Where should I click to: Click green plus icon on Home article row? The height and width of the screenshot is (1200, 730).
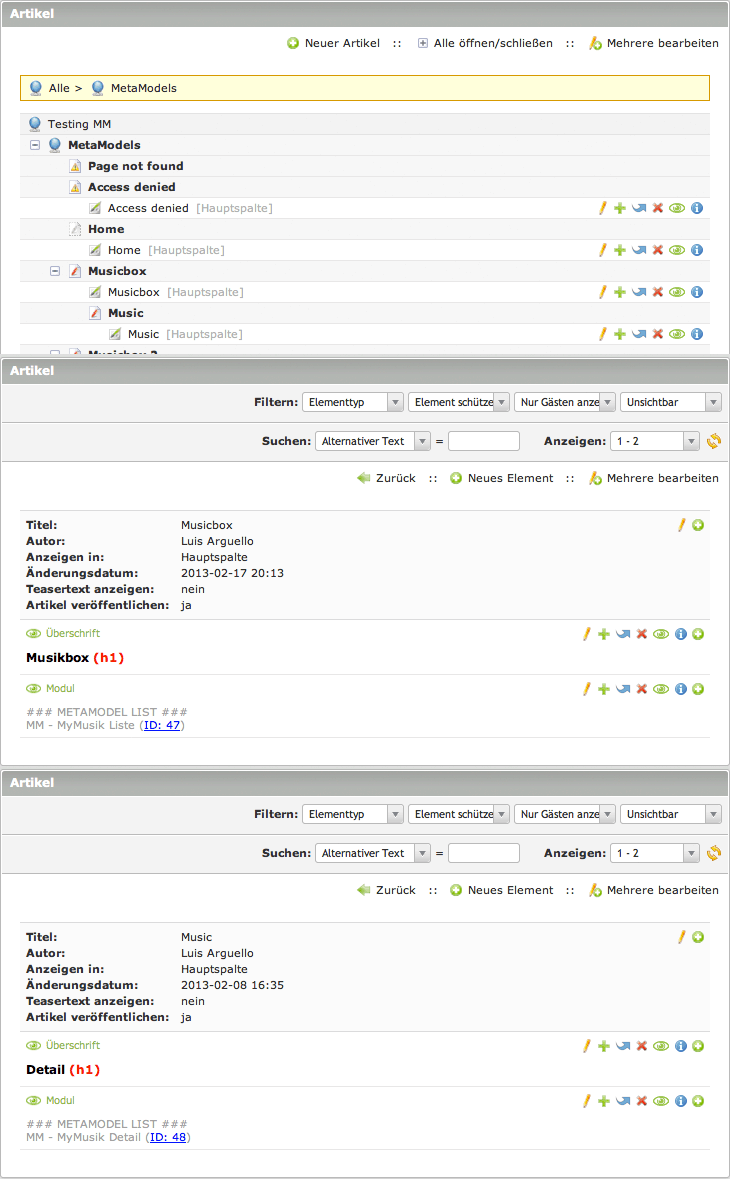coord(620,250)
